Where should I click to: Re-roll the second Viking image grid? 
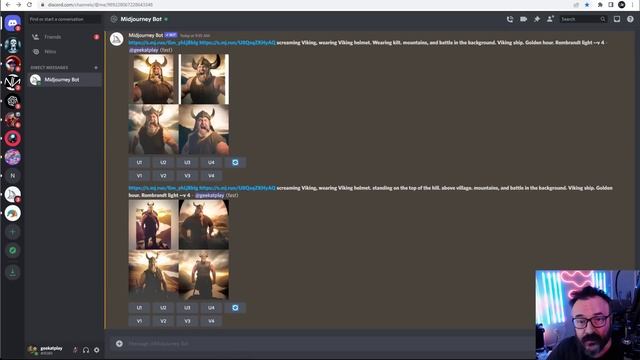[x=235, y=308]
